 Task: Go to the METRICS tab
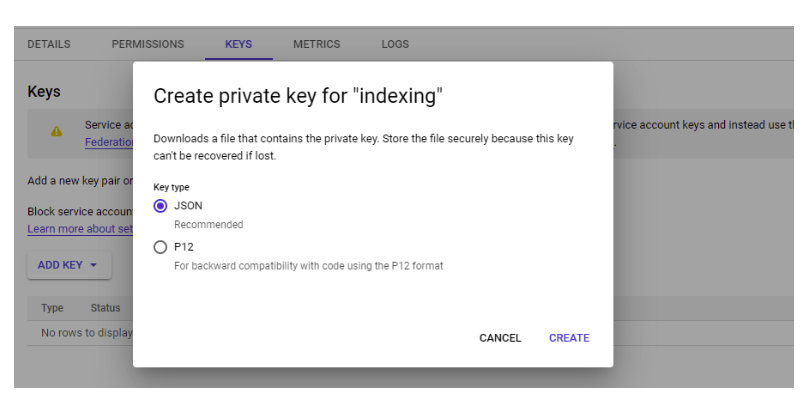pyautogui.click(x=316, y=44)
